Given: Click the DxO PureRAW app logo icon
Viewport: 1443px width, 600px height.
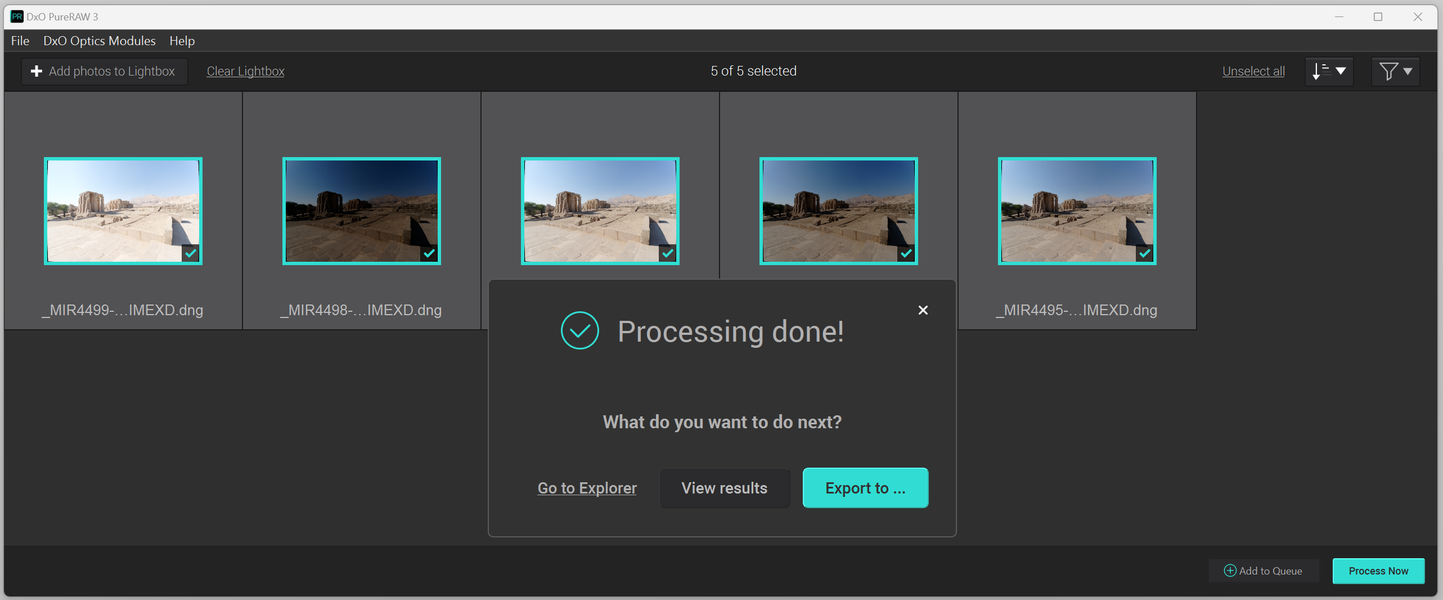Looking at the screenshot, I should point(17,17).
